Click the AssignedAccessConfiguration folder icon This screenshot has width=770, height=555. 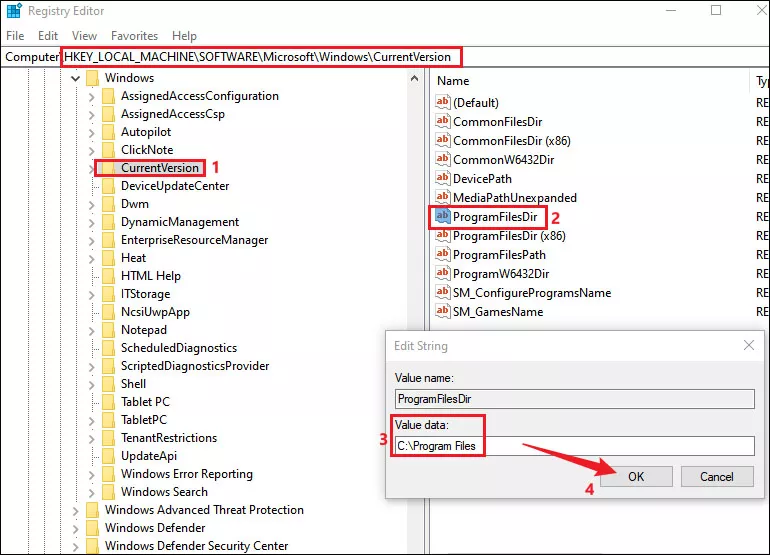109,96
